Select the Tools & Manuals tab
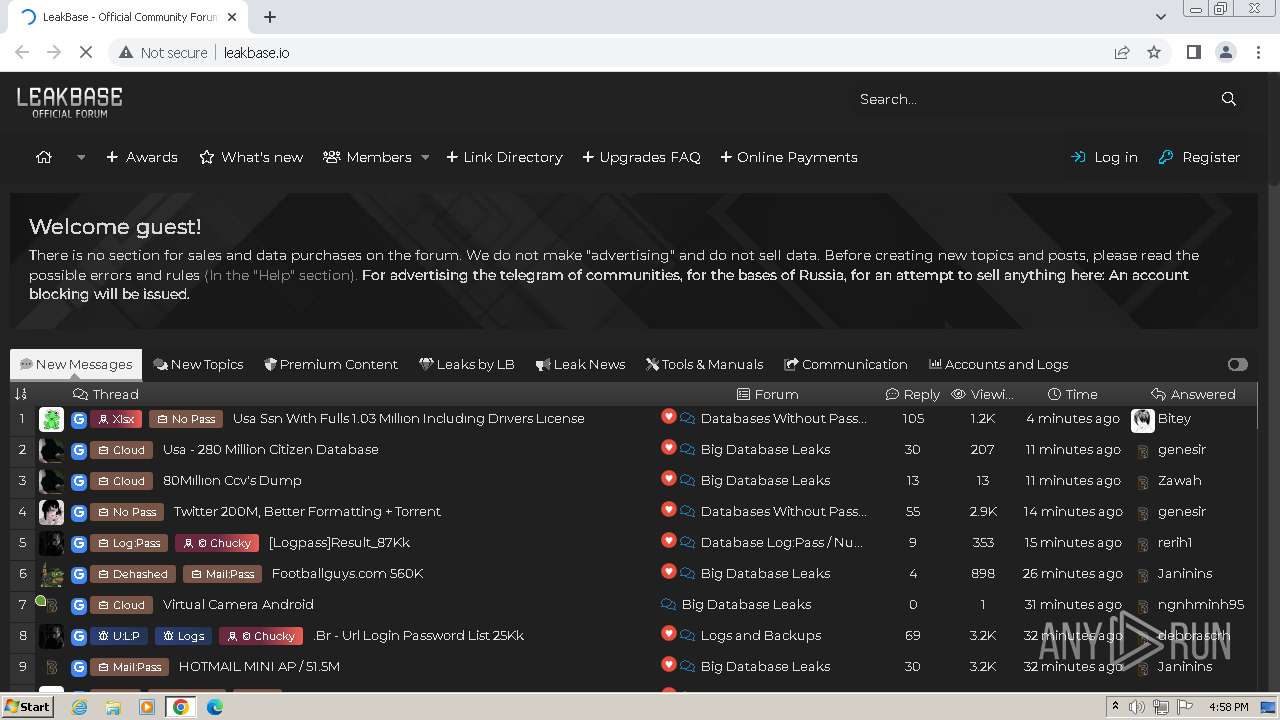Image resolution: width=1280 pixels, height=720 pixels. coord(704,364)
